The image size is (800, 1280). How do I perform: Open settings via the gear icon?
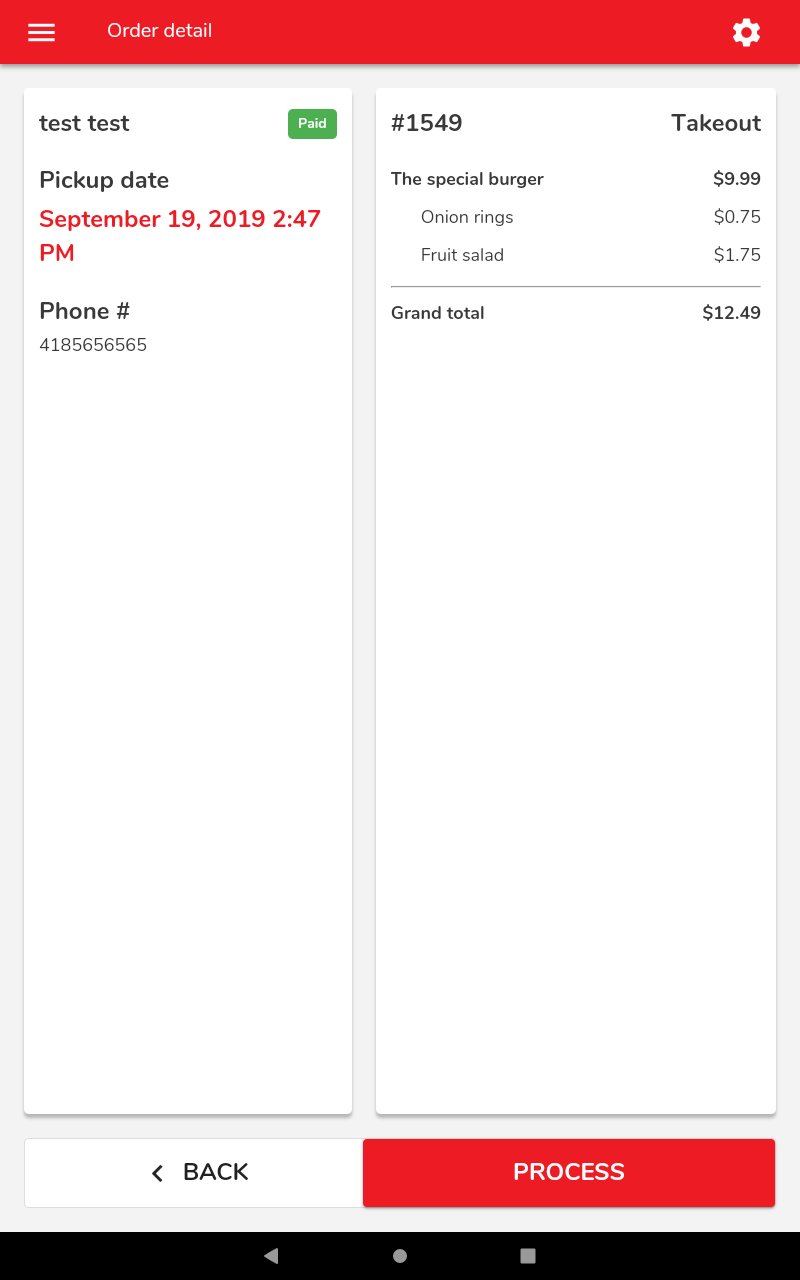click(x=746, y=32)
